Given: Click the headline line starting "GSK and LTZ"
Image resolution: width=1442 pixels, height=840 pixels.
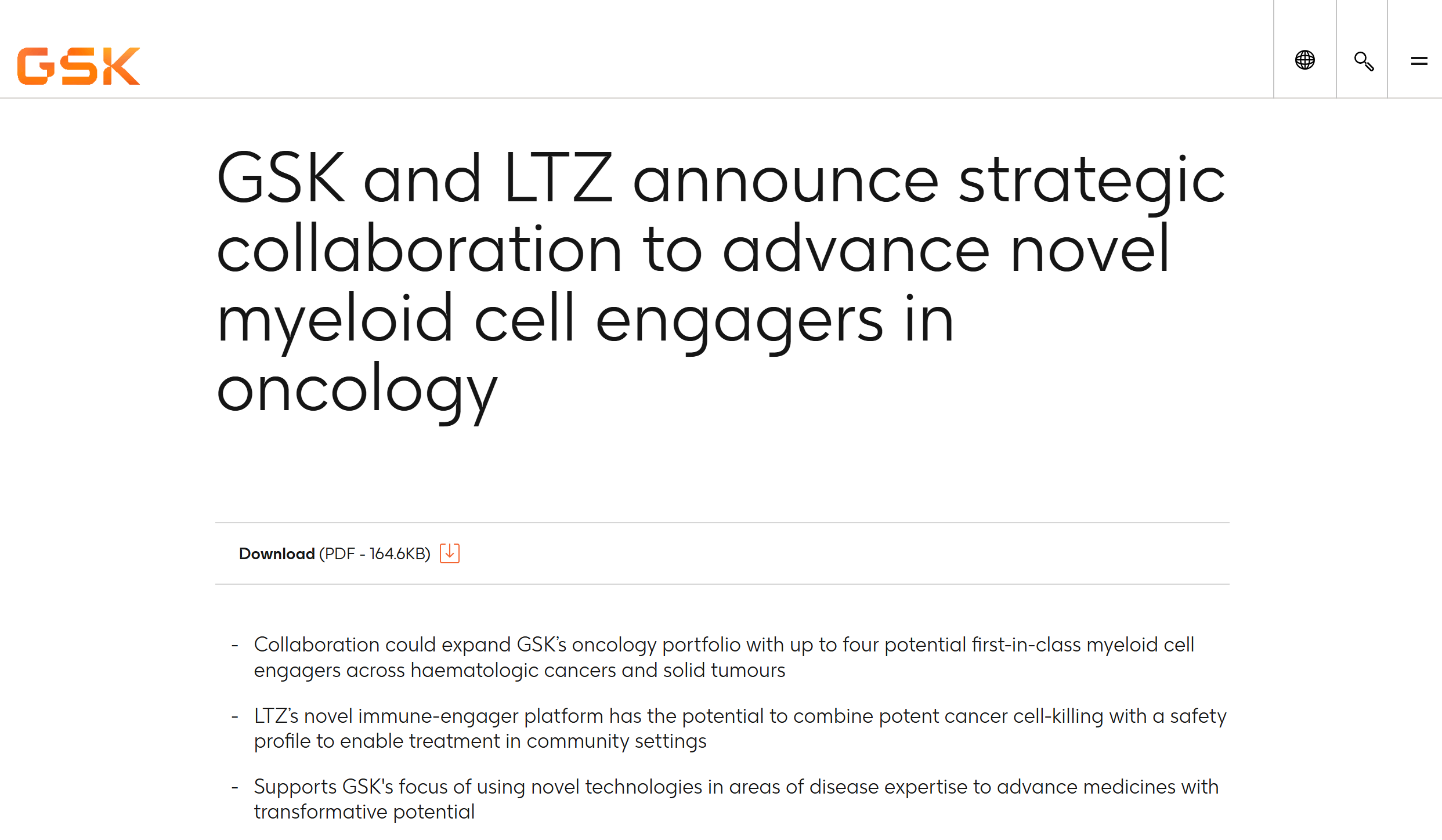Looking at the screenshot, I should click(720, 179).
